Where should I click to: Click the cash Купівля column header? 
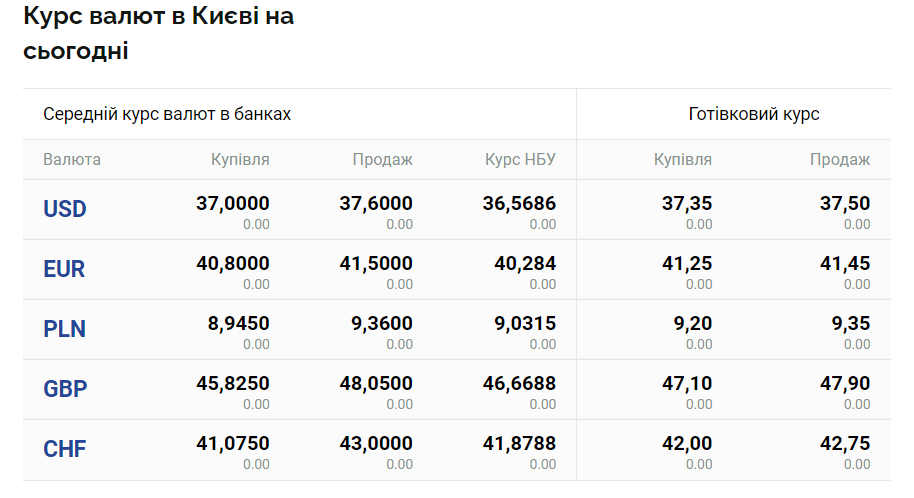[x=683, y=159]
